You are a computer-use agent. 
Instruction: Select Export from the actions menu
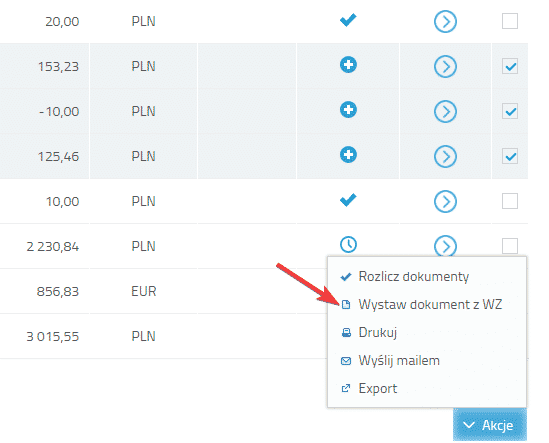(369, 388)
